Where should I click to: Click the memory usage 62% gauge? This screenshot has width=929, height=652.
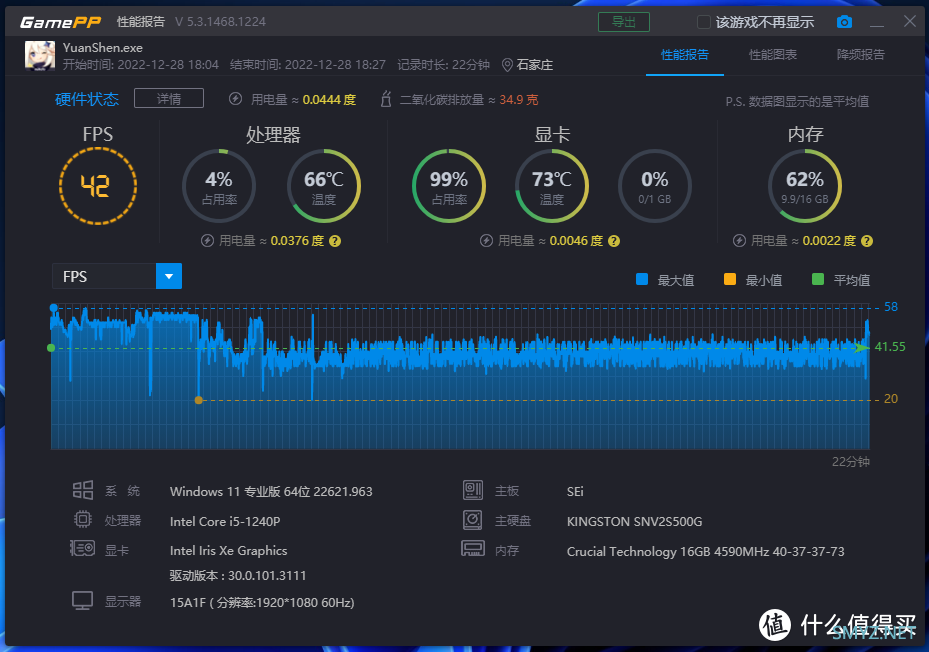(805, 186)
